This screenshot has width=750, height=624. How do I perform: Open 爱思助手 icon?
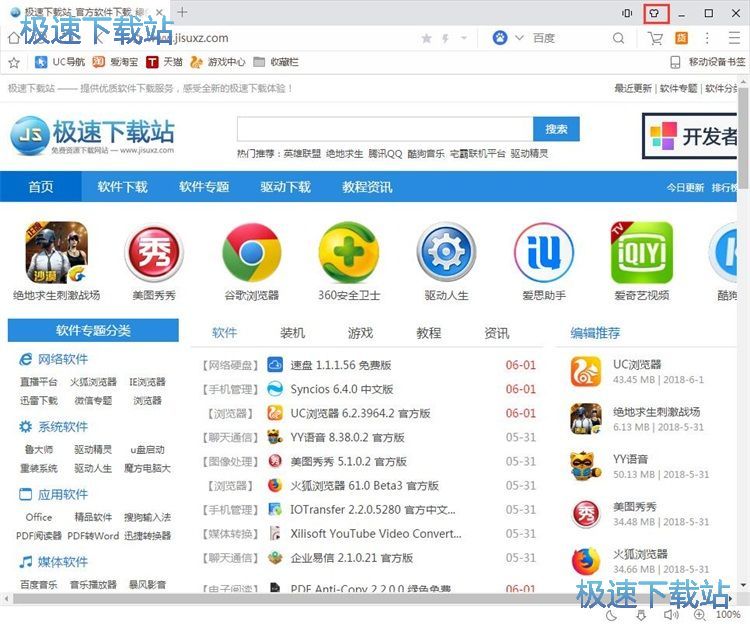pos(544,252)
